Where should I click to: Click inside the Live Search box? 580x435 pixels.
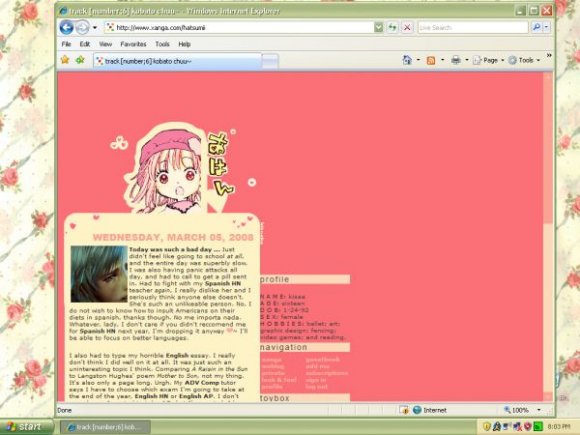[x=473, y=27]
